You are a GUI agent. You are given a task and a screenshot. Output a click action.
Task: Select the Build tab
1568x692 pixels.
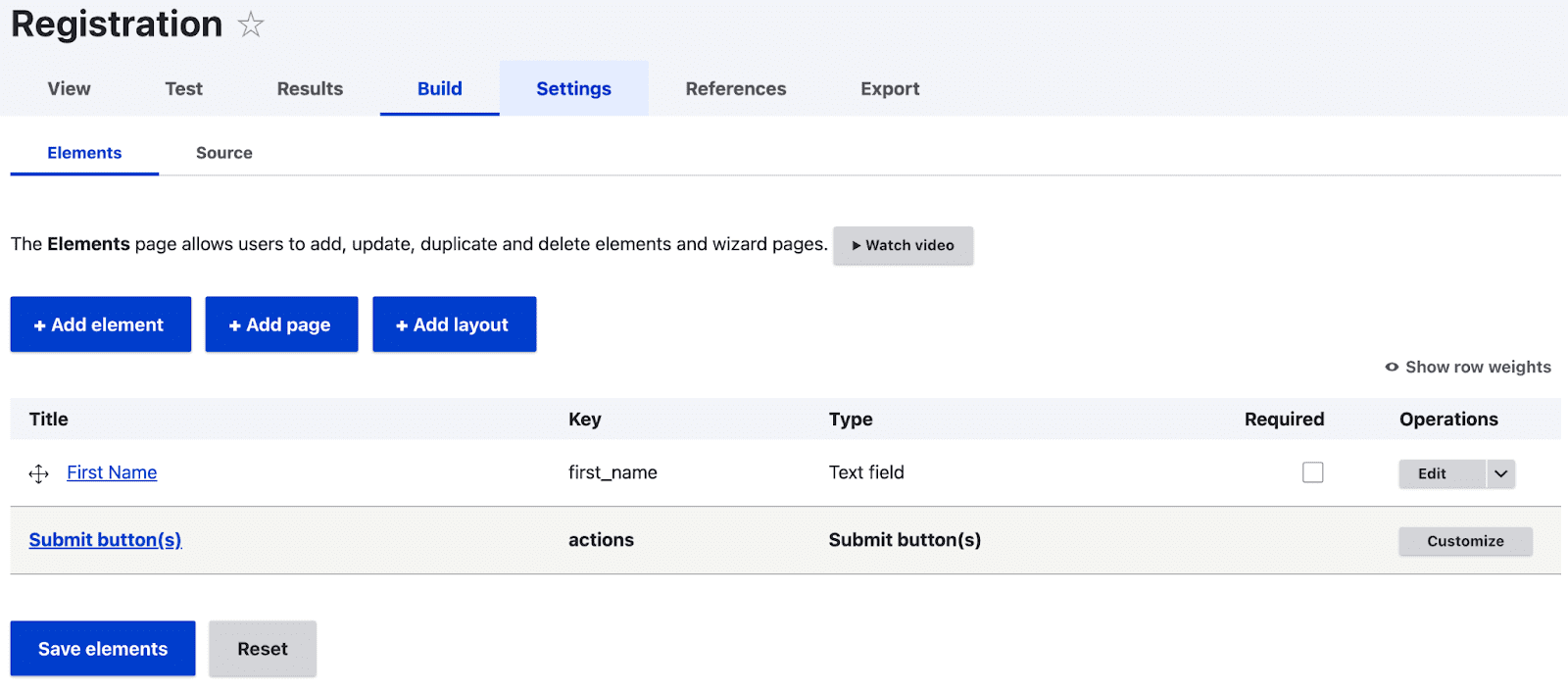pyautogui.click(x=439, y=89)
